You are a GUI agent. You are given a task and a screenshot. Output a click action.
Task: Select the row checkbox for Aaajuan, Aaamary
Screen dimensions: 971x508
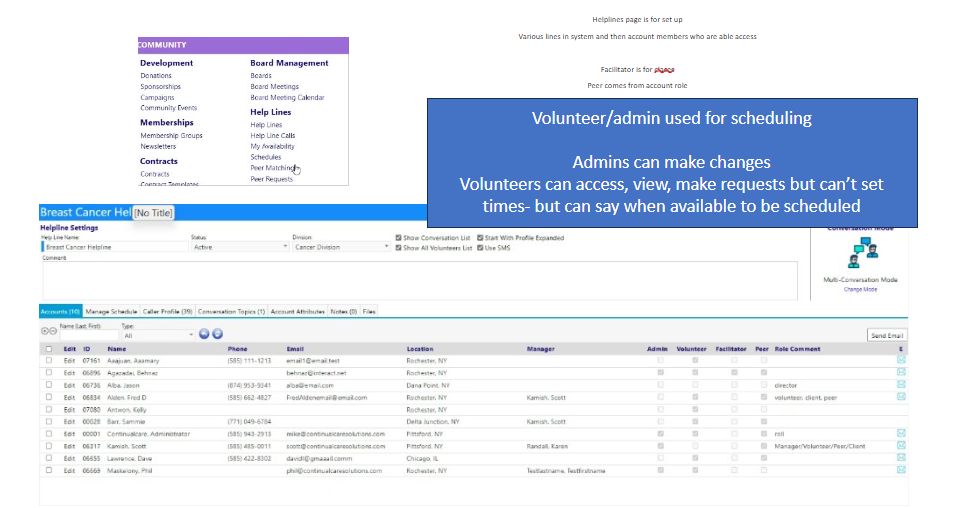[x=49, y=361]
